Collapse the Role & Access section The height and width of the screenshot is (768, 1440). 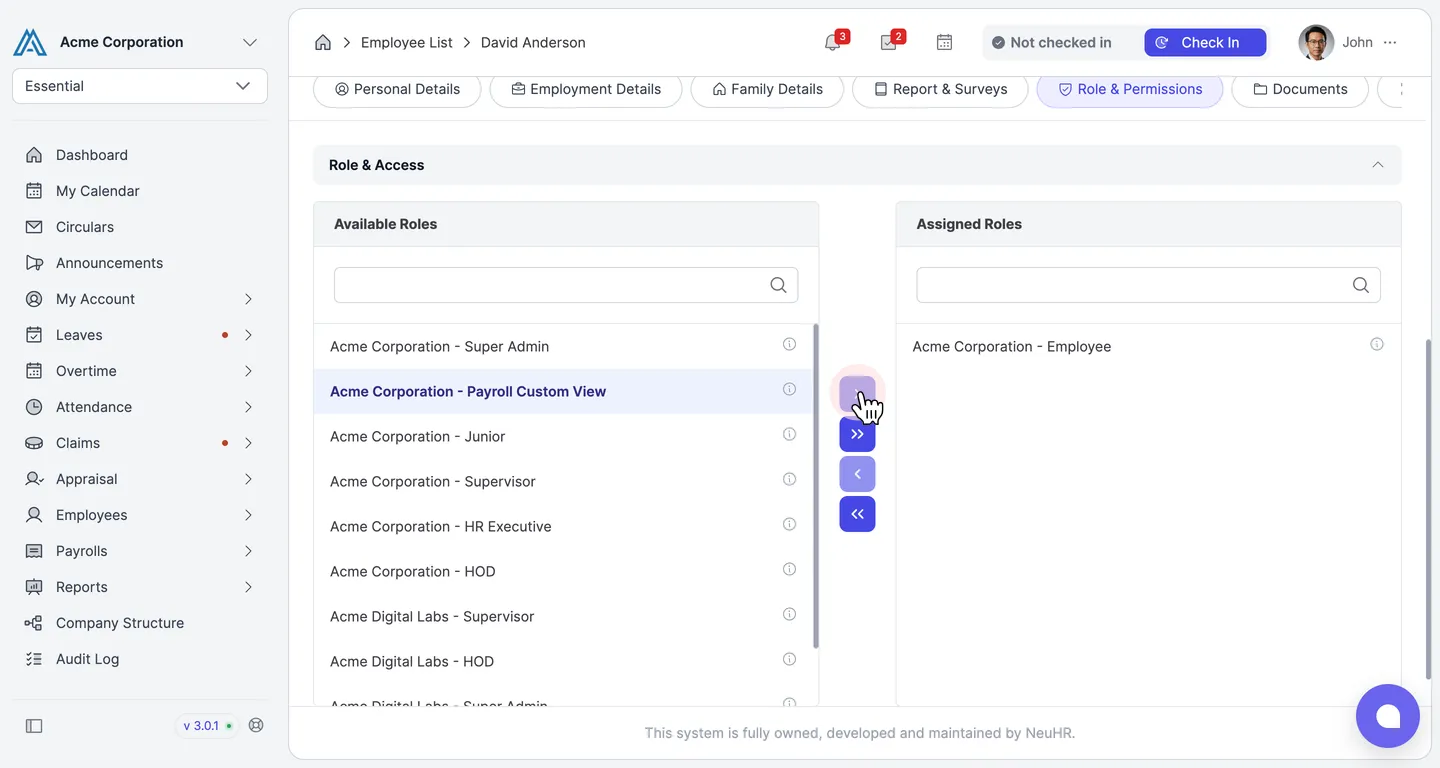1378,165
